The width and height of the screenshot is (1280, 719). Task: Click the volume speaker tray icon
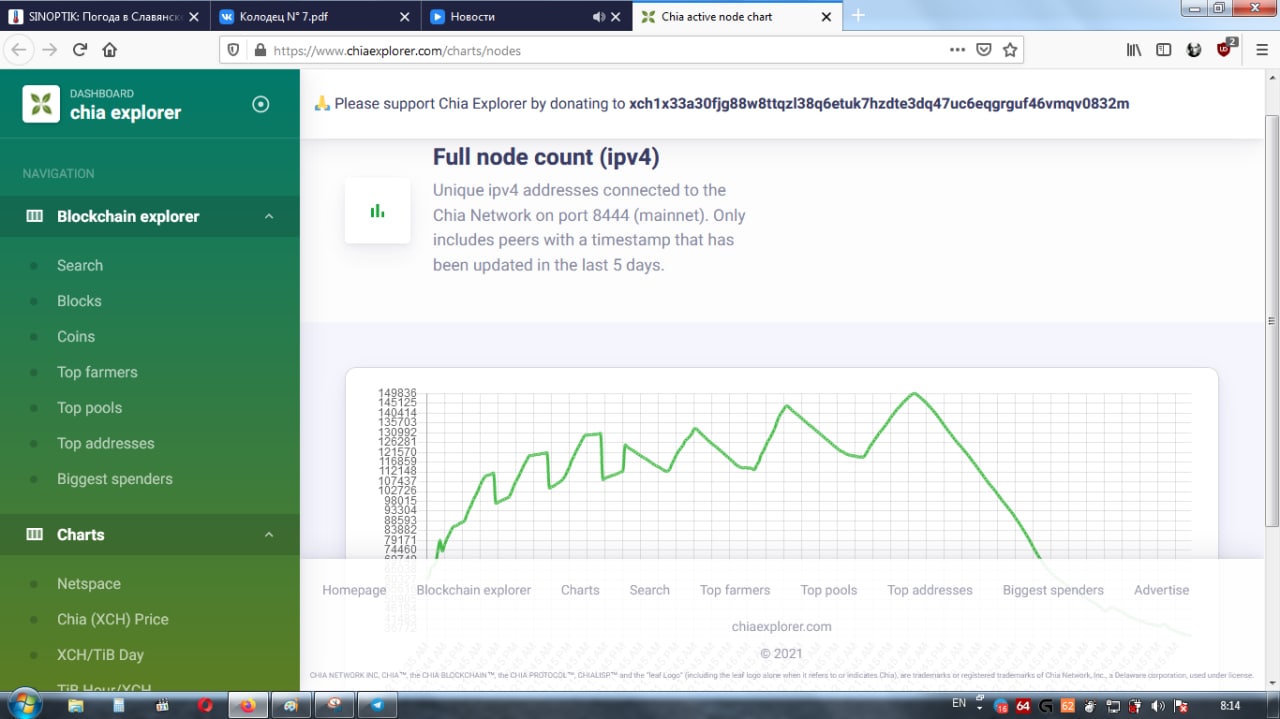pyautogui.click(x=1156, y=705)
